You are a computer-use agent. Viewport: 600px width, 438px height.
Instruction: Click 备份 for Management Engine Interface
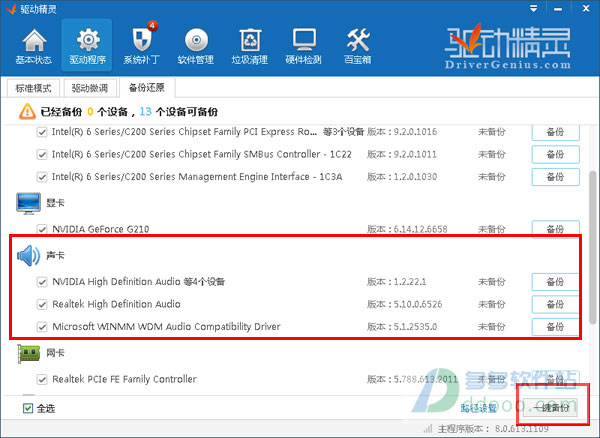point(555,177)
